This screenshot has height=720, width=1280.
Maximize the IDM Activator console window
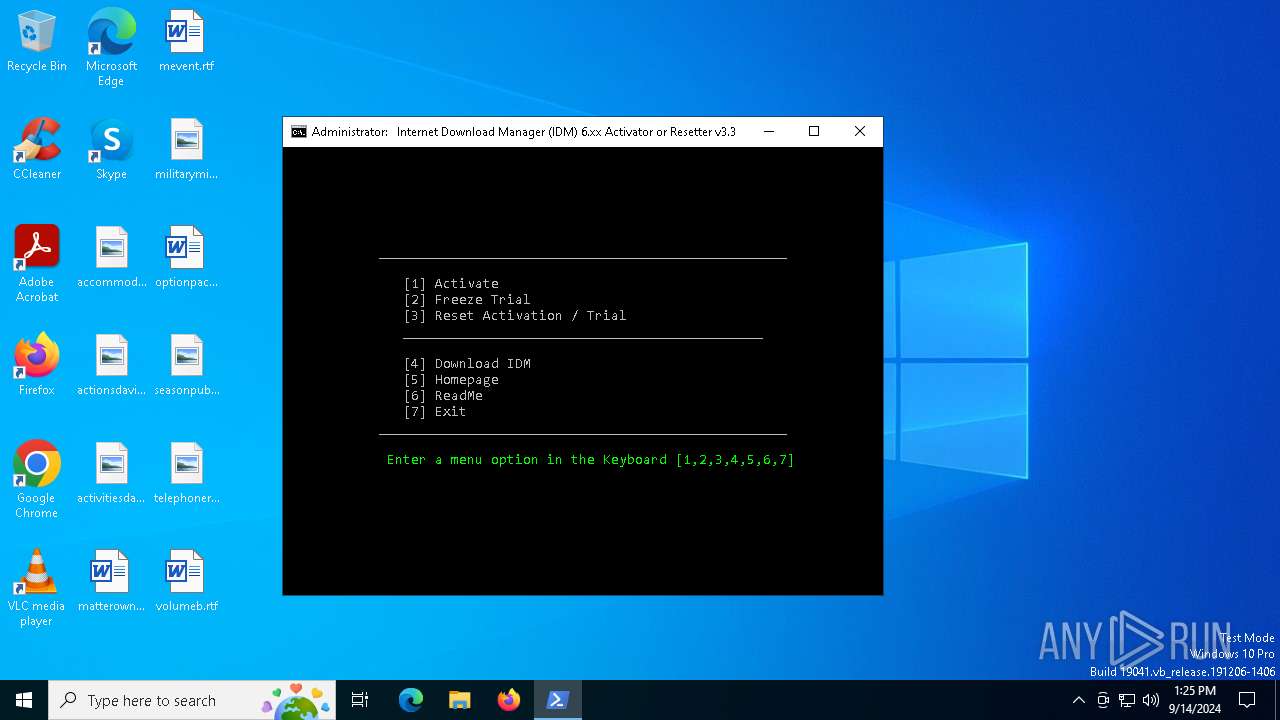click(814, 132)
